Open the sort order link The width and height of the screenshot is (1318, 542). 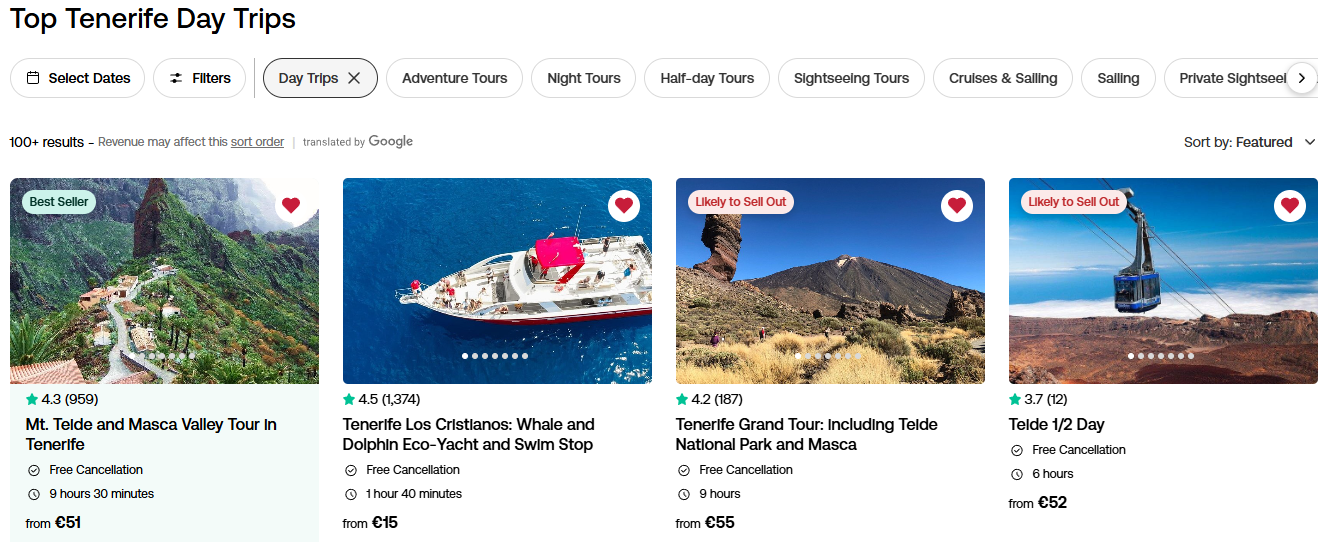coord(257,142)
